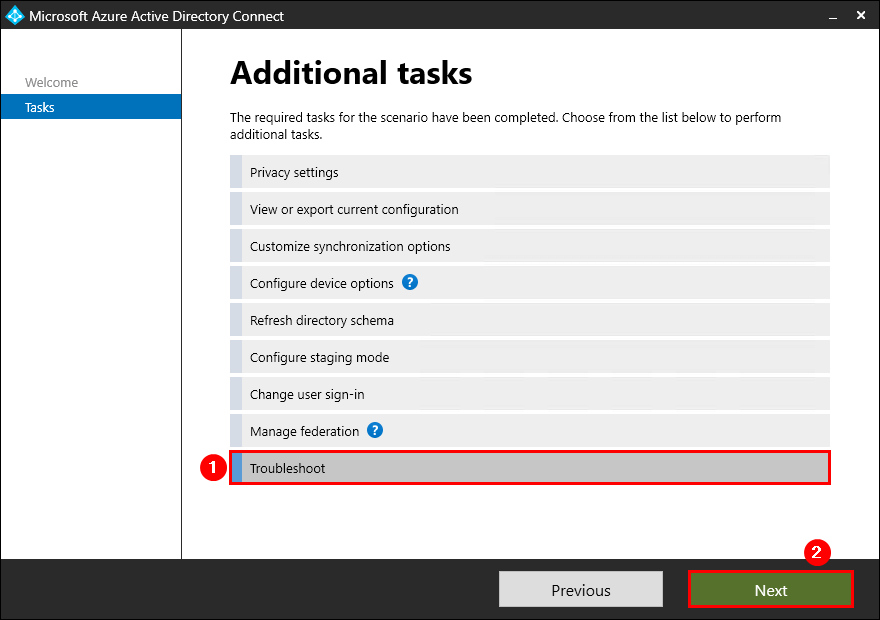Click the Azure AD Connect title bar logo

click(14, 16)
